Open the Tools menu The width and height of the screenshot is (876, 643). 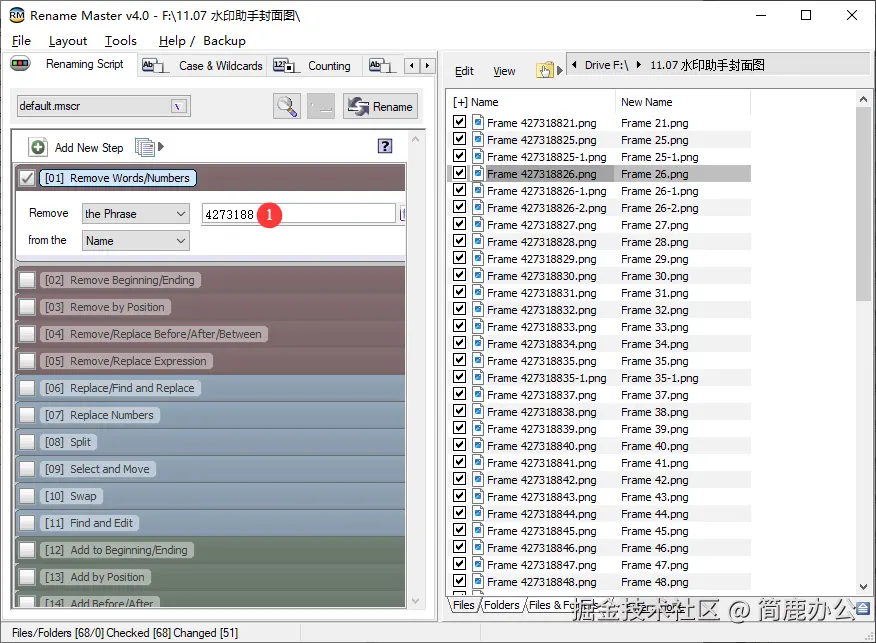pyautogui.click(x=121, y=41)
